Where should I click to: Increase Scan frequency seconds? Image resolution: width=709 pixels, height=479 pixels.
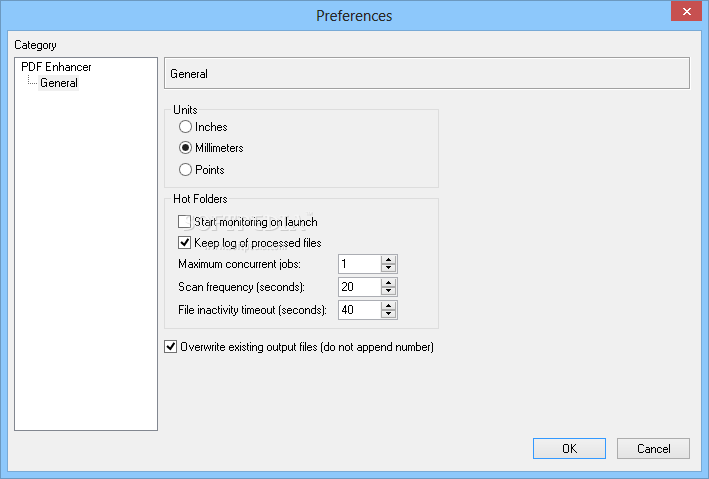point(388,283)
